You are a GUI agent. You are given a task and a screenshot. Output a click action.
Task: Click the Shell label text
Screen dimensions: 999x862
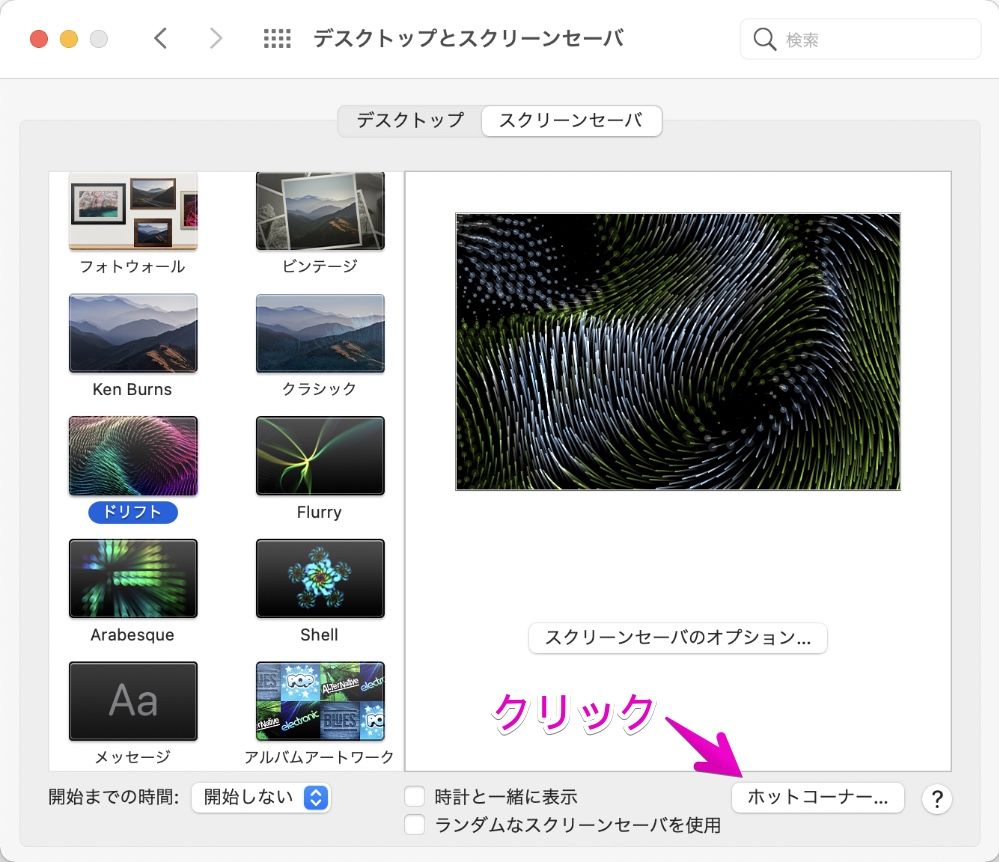(x=319, y=635)
